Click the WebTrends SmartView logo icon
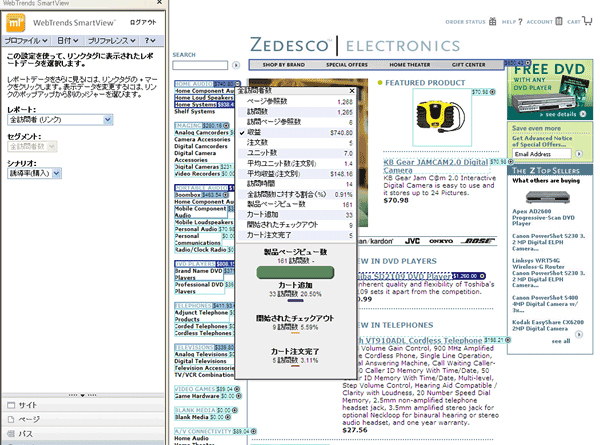The image size is (600, 445). 15,23
